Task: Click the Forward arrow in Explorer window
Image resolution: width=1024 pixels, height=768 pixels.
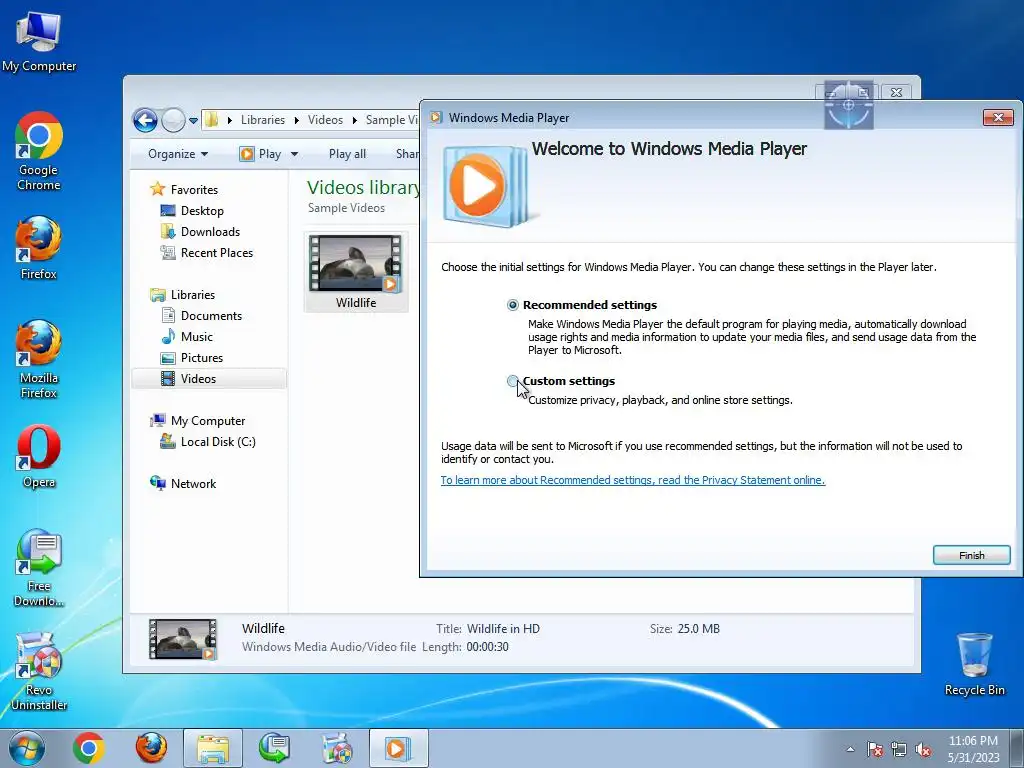Action: click(173, 120)
